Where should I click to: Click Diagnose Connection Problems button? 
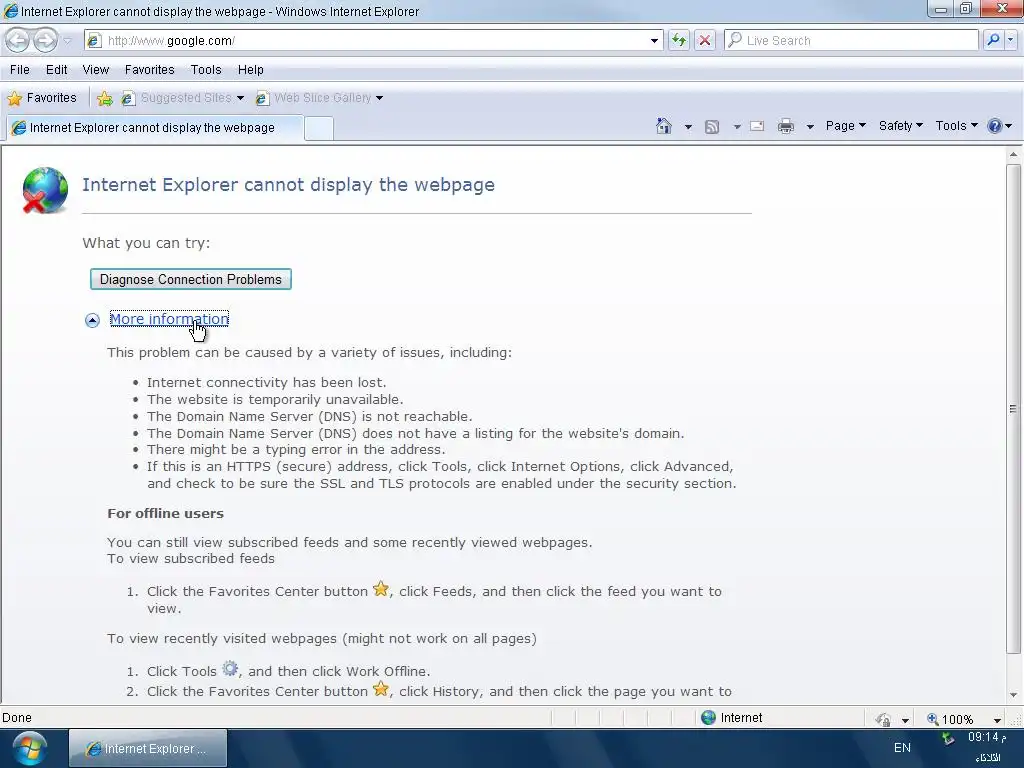191,280
